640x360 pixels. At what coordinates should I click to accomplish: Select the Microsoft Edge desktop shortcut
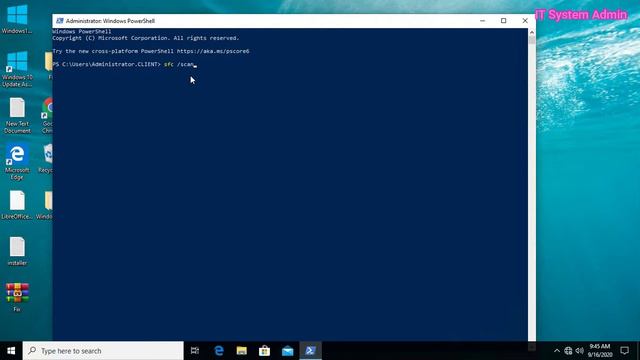tap(17, 162)
